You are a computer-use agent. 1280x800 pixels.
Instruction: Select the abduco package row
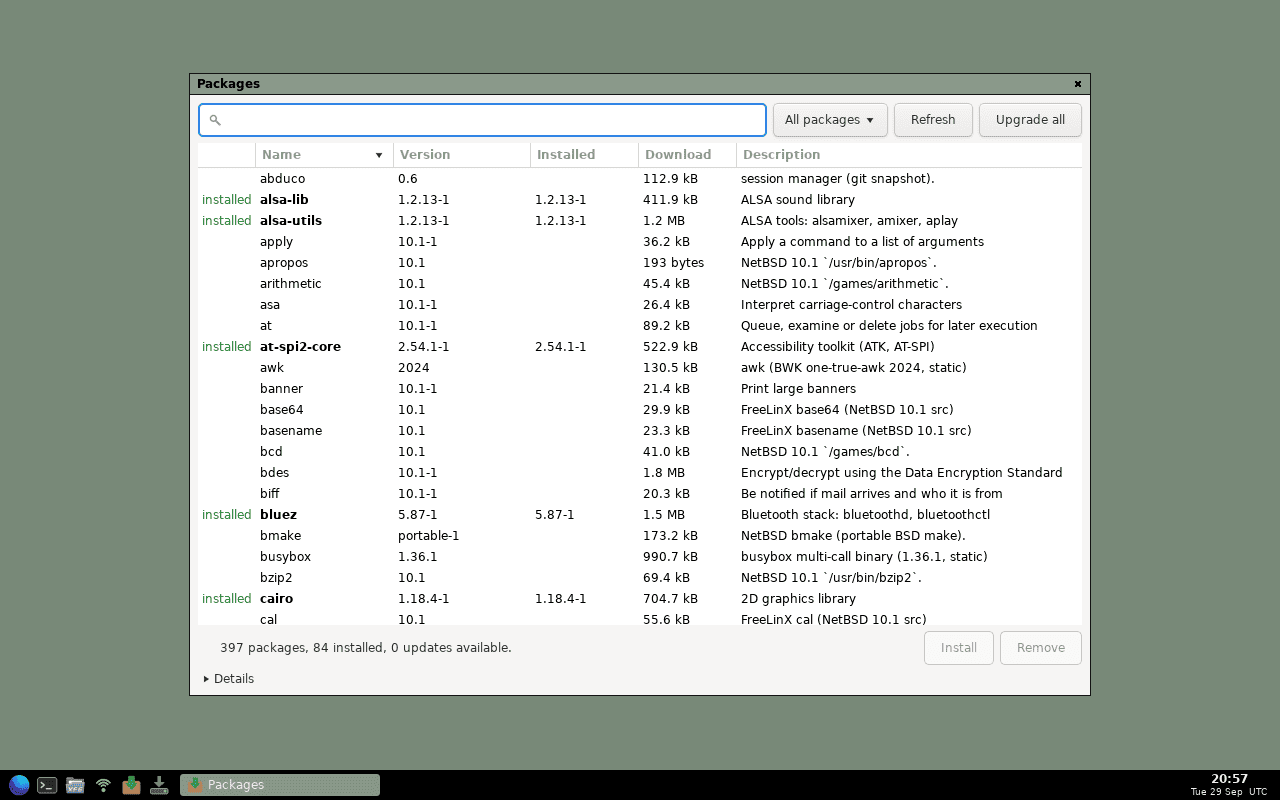tap(640, 179)
